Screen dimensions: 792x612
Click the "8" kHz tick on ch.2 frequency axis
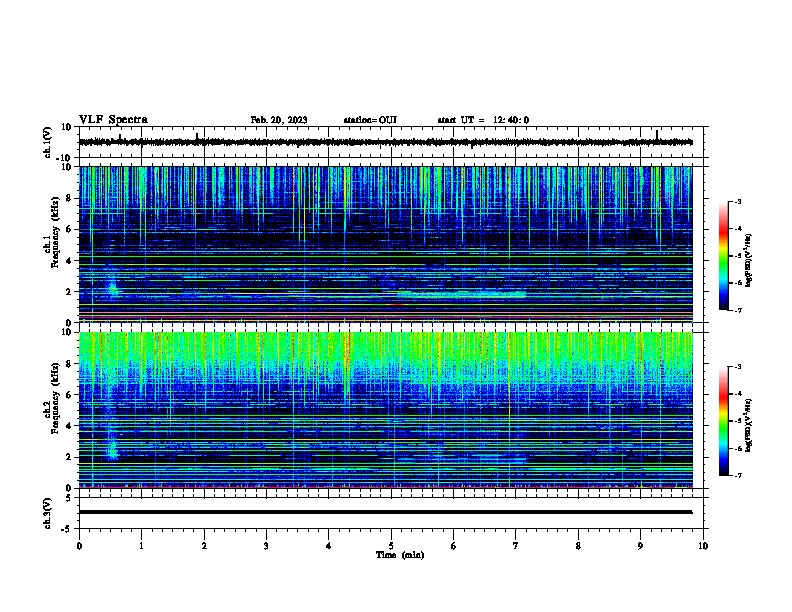point(70,364)
